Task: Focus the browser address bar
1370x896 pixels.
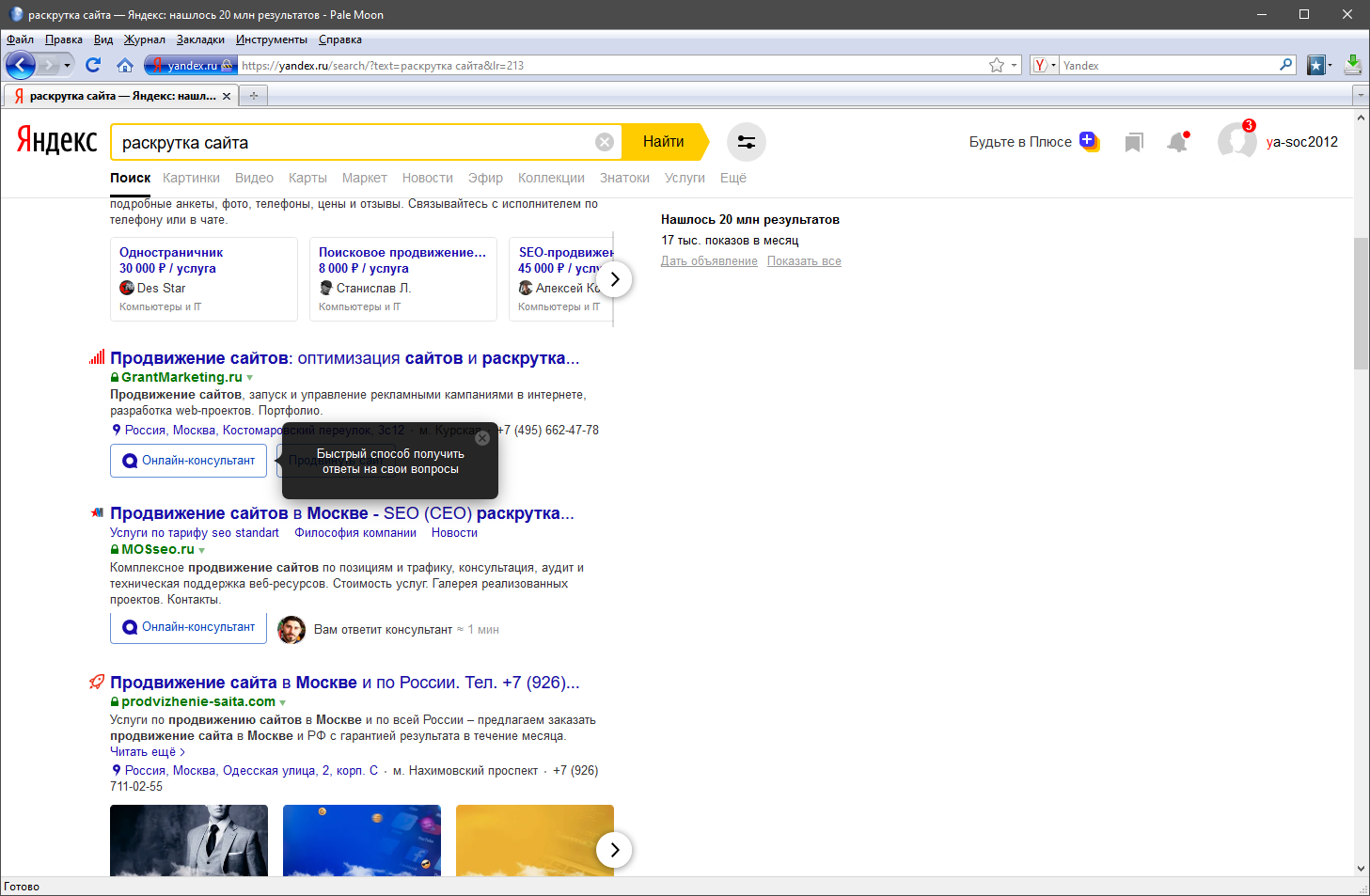Action: [611, 65]
